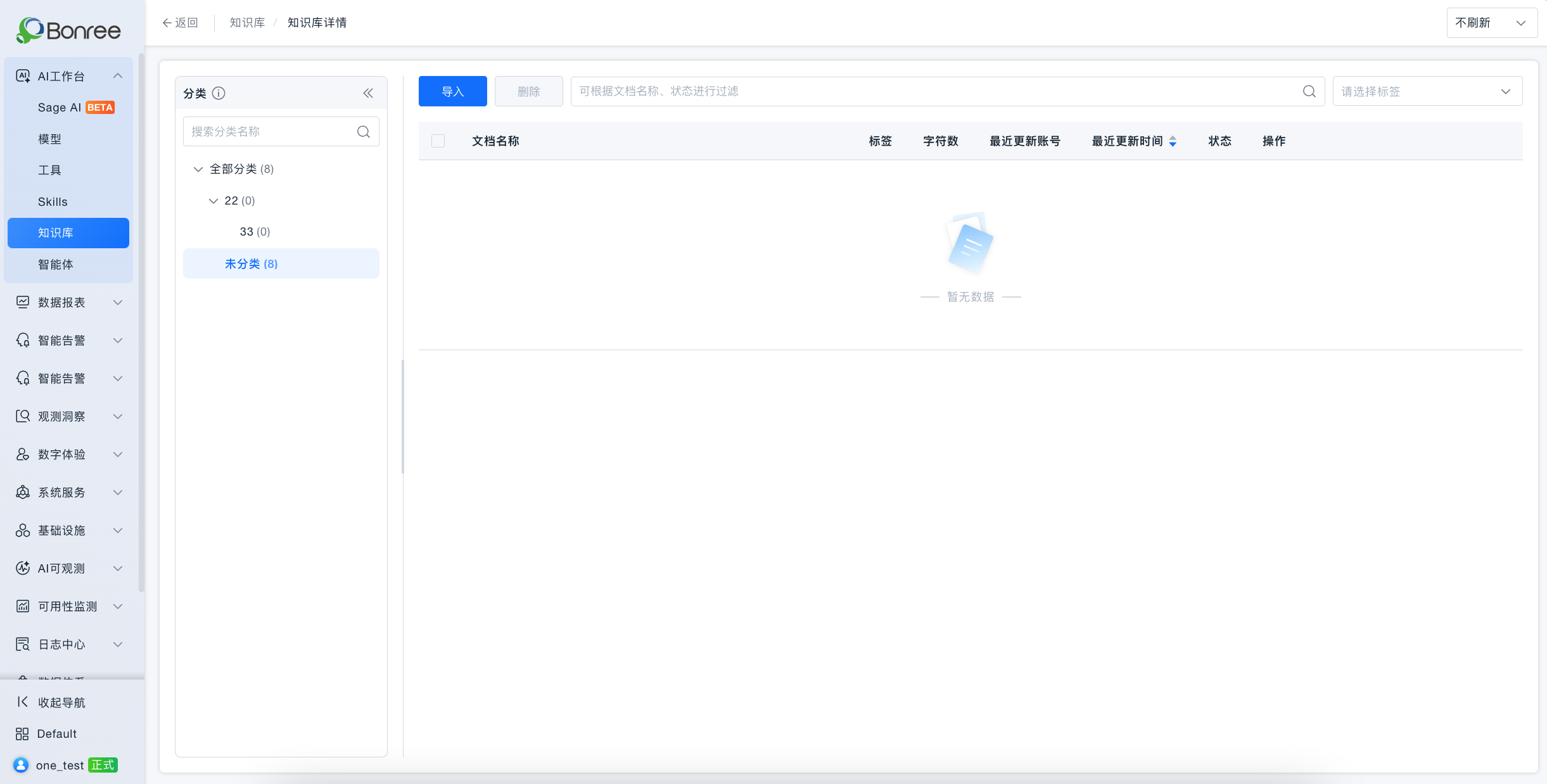Select the 33 (0) category
1547x784 pixels.
click(x=255, y=232)
